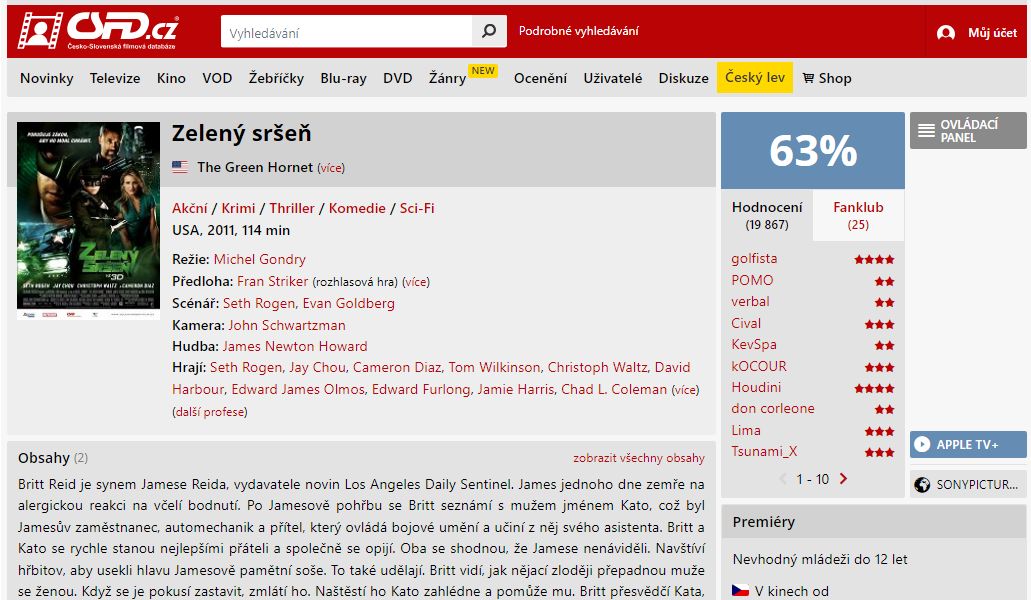Show další profese
The image size is (1031, 600).
210,412
